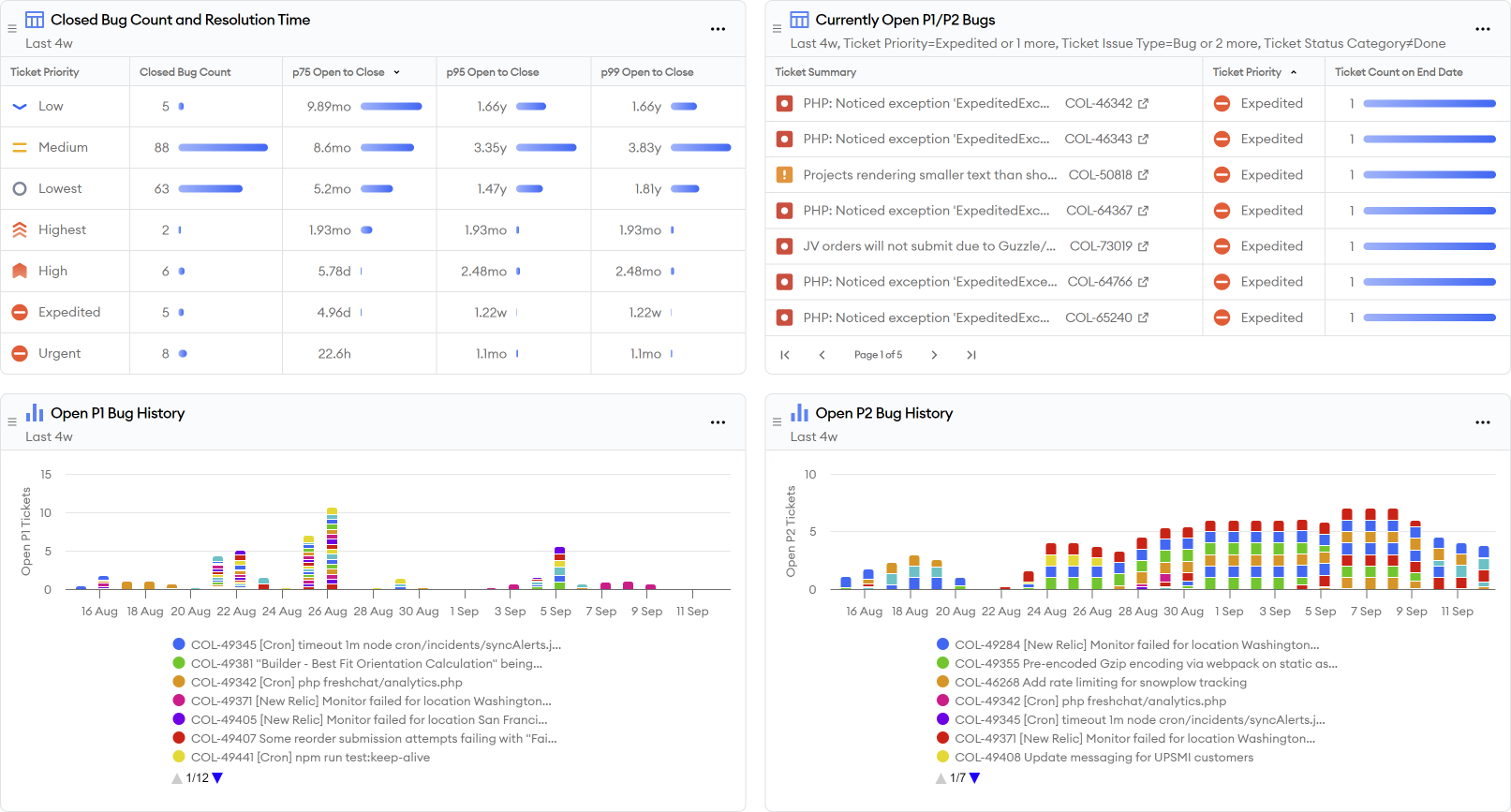Open options menu for Open P2 Bug History
Image resolution: width=1511 pixels, height=812 pixels.
(1482, 422)
